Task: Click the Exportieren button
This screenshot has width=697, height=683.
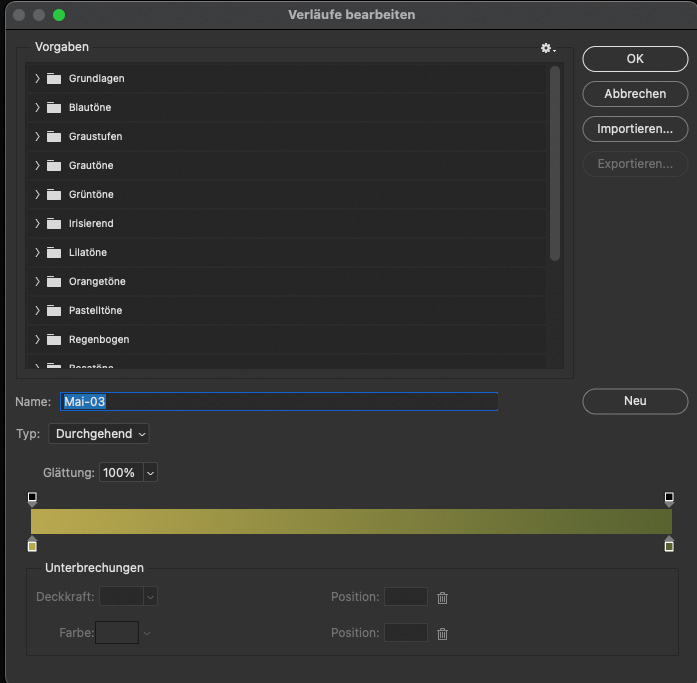Action: pos(635,164)
